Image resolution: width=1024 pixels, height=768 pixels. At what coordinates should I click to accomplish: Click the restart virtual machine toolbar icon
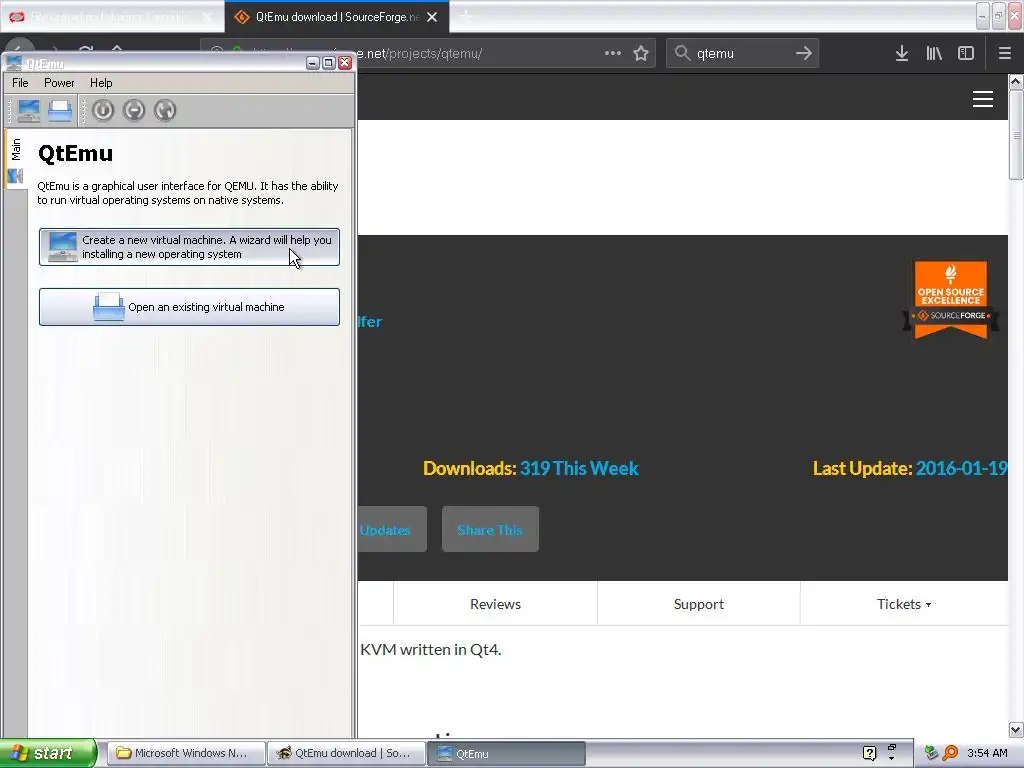tap(165, 110)
